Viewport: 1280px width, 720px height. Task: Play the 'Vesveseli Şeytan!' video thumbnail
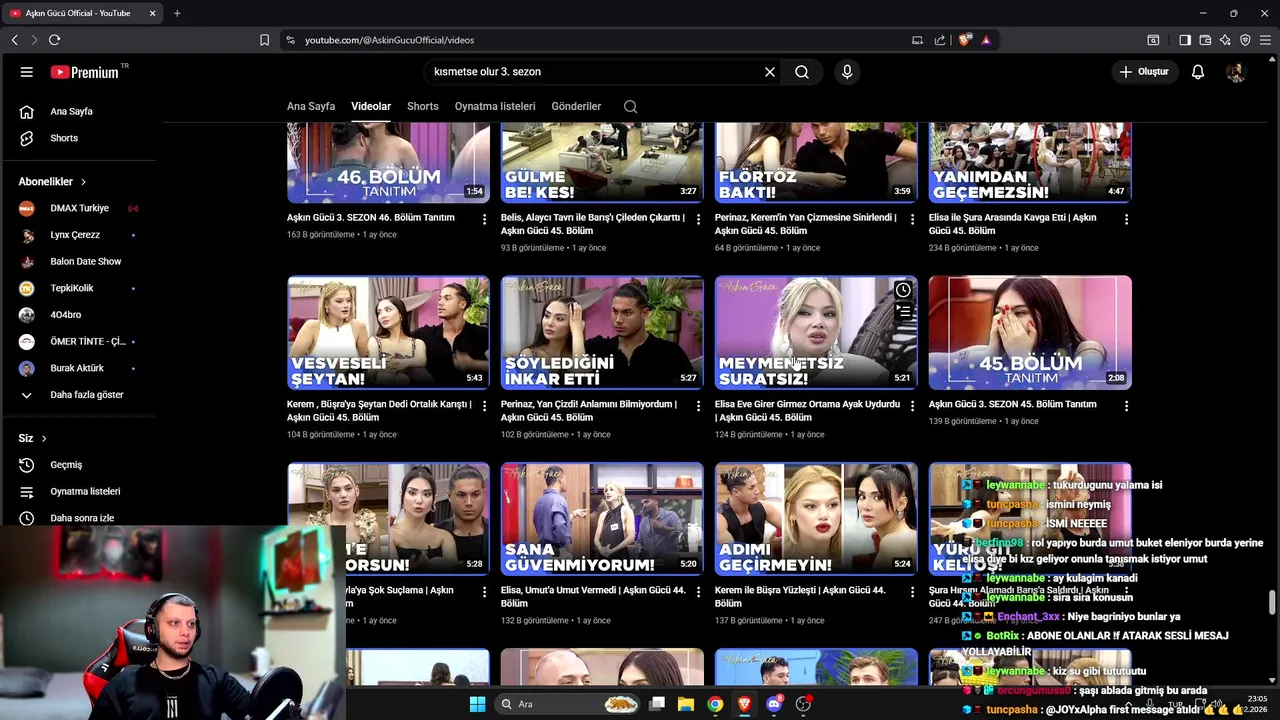(388, 332)
